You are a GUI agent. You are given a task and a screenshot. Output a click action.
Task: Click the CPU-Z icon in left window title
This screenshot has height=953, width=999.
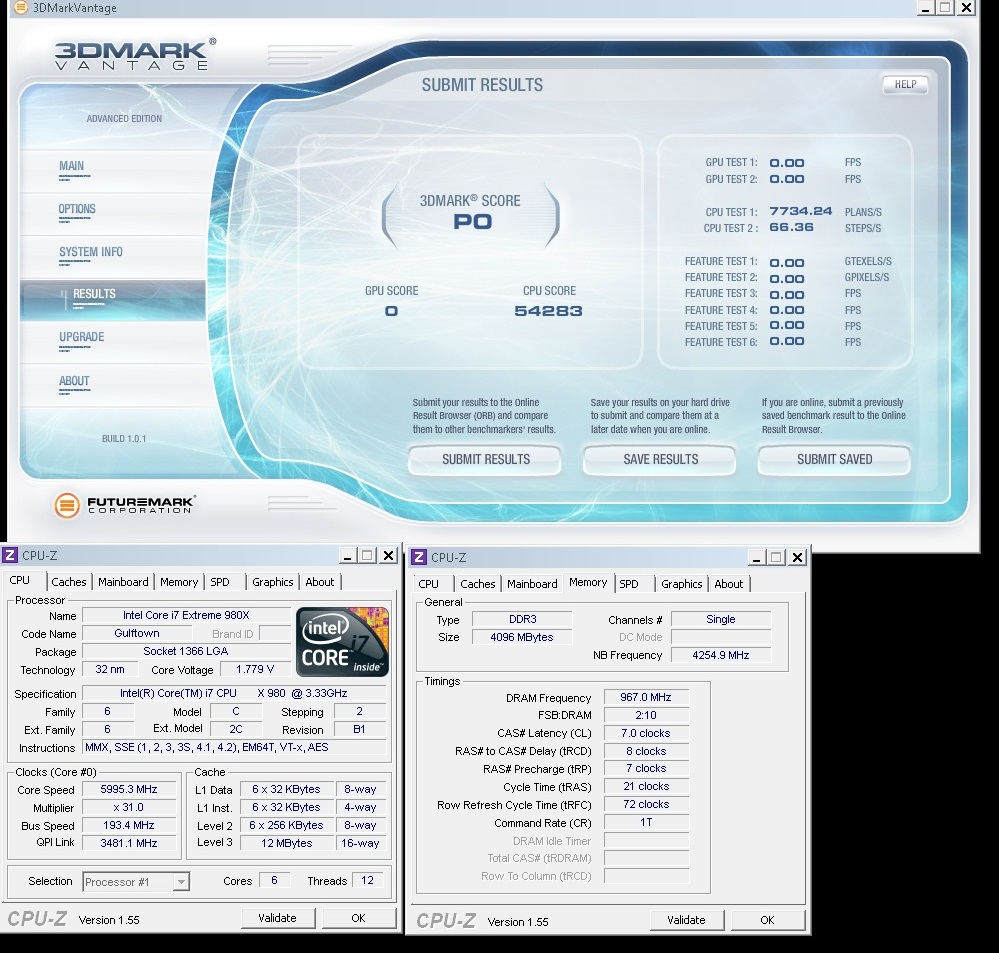coord(11,555)
